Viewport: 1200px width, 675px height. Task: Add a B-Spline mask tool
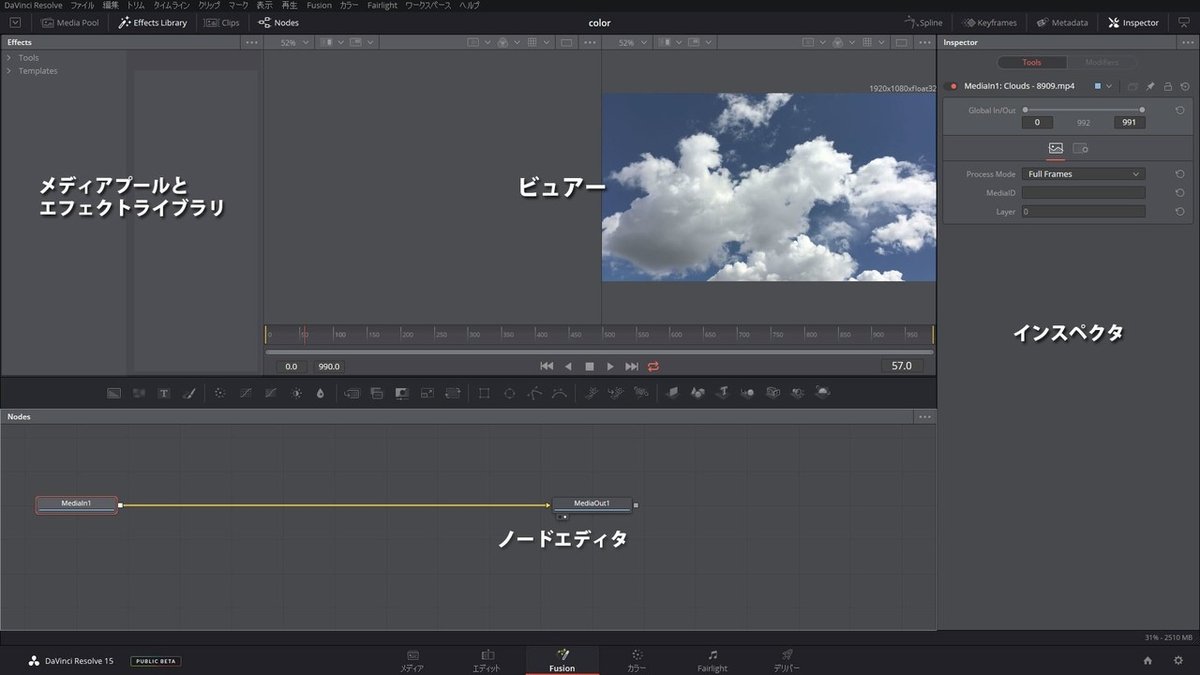point(560,393)
